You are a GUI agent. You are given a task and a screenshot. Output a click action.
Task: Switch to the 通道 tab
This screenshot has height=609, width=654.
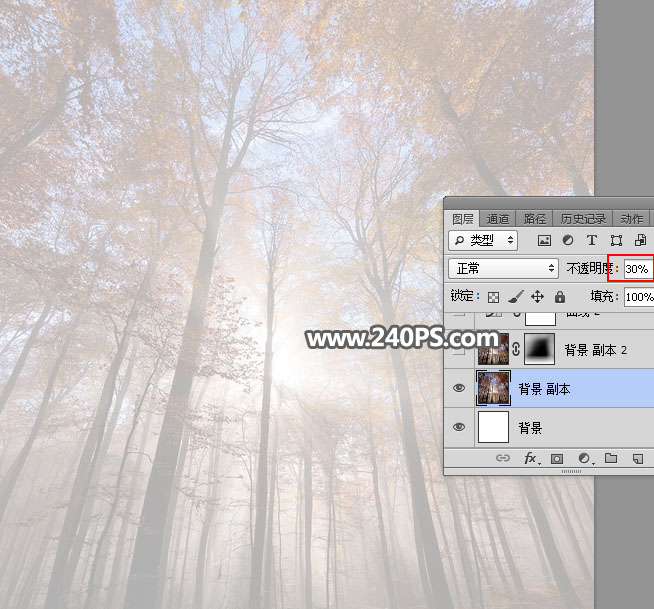click(498, 219)
